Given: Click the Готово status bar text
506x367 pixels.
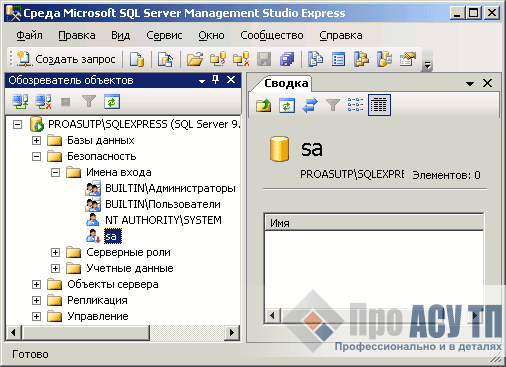Looking at the screenshot, I should 30,354.
